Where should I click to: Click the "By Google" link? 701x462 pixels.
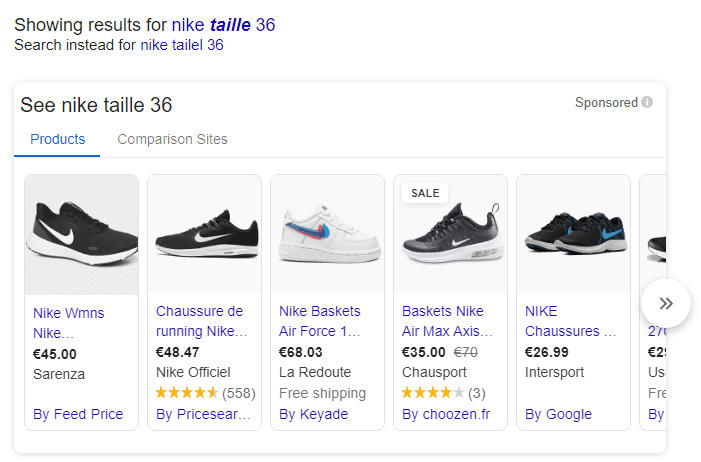(558, 414)
